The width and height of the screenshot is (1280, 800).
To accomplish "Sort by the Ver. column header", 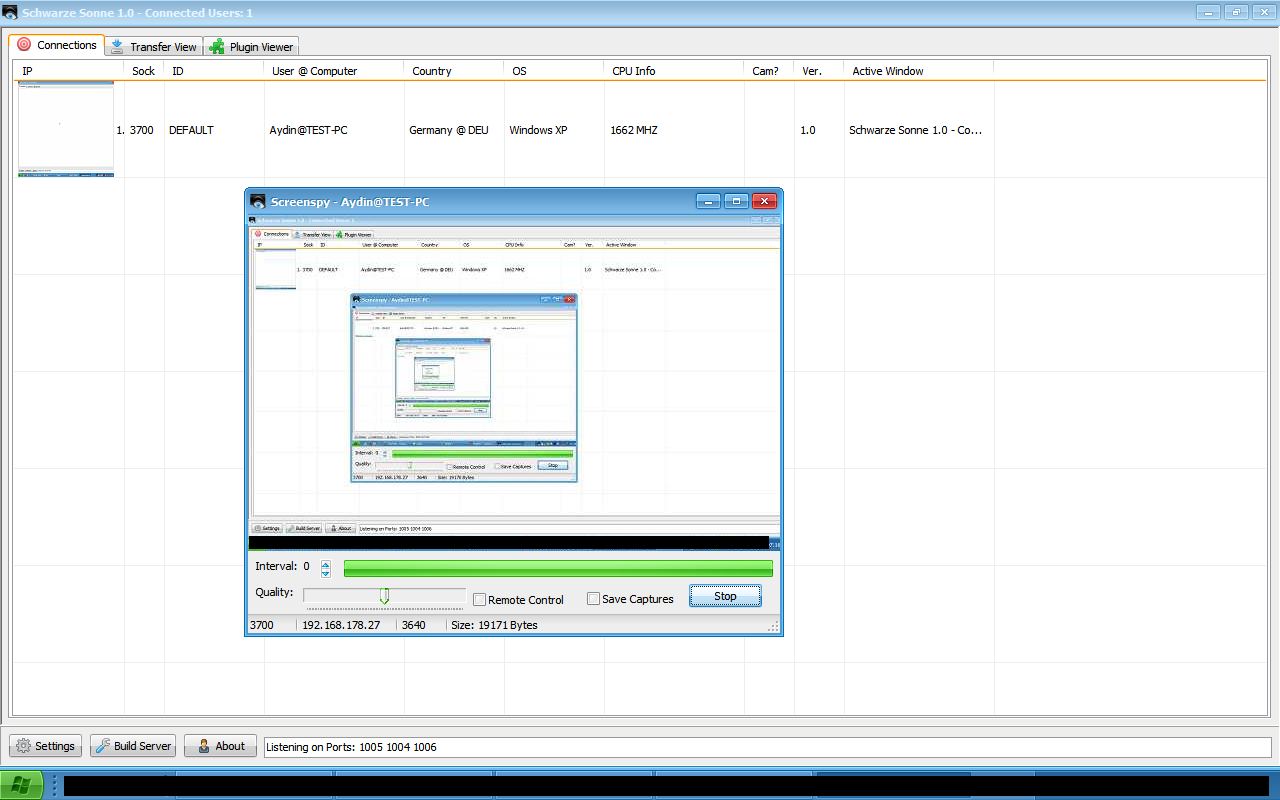I will pos(819,71).
